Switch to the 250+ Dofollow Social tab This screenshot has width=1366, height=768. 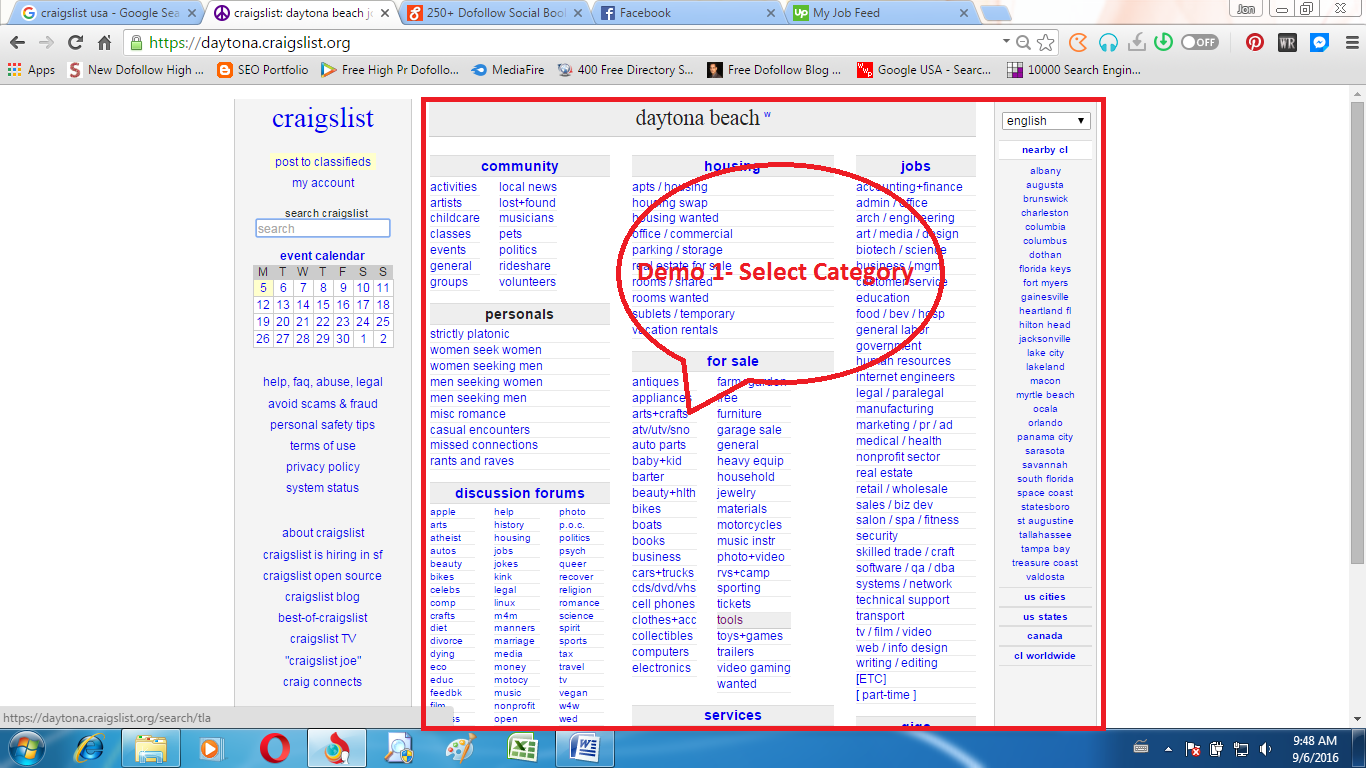496,13
